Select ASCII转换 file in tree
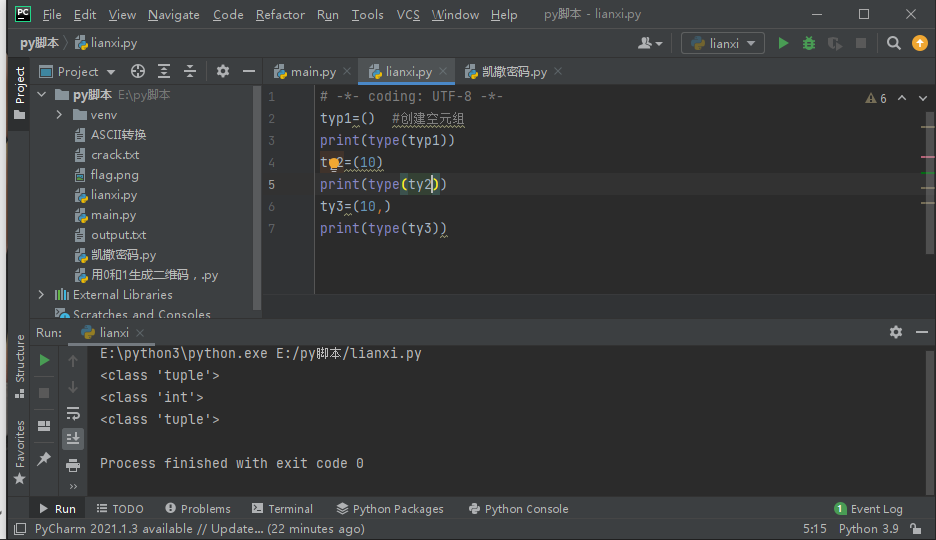Image resolution: width=936 pixels, height=540 pixels. [110, 135]
